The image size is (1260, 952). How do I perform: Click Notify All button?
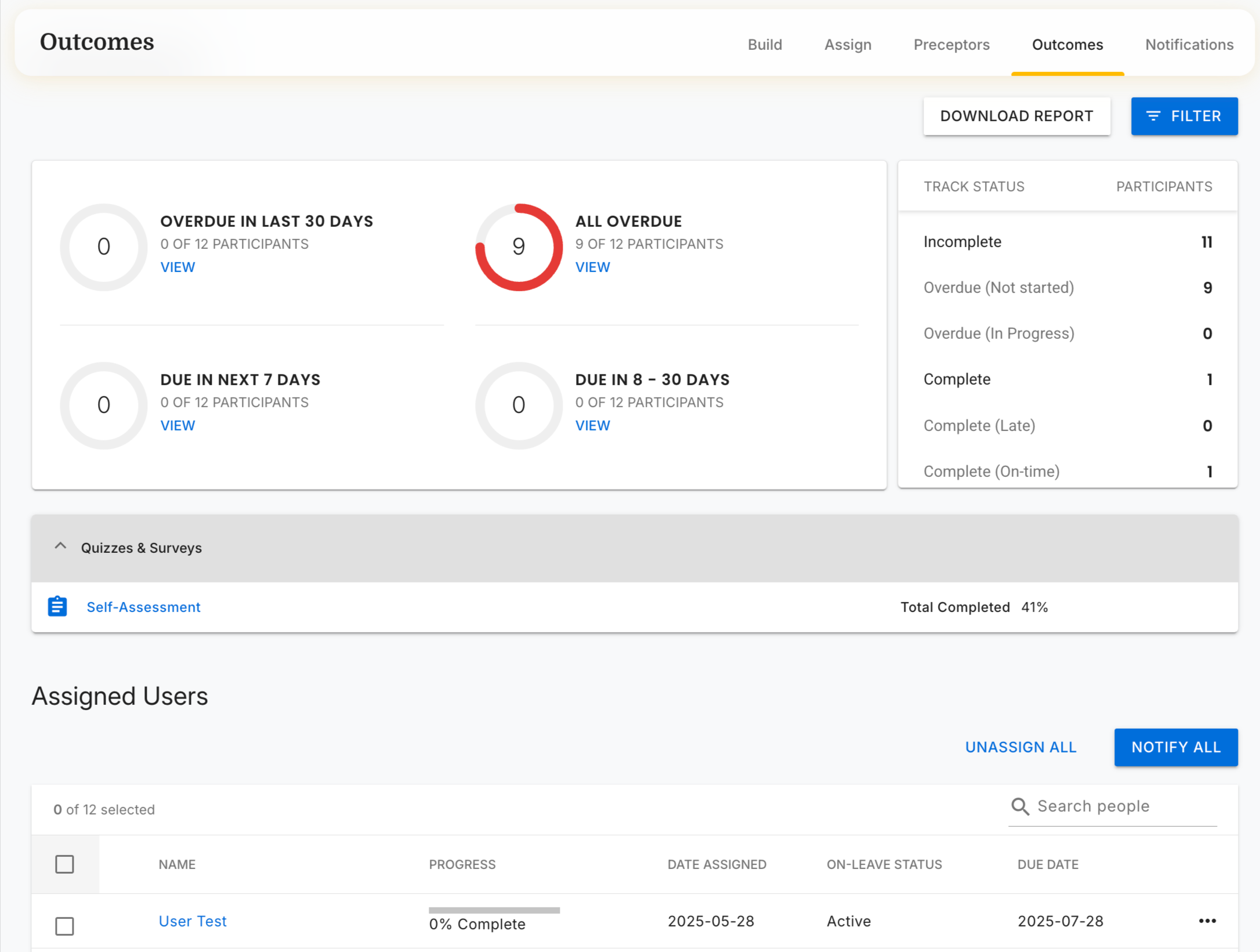[x=1176, y=747]
